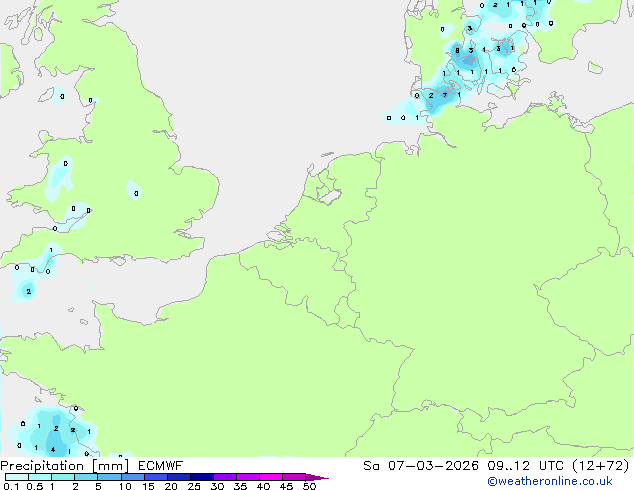Click the 0.5 to 1 mm legend swatch
The width and height of the screenshot is (634, 490).
point(40,477)
